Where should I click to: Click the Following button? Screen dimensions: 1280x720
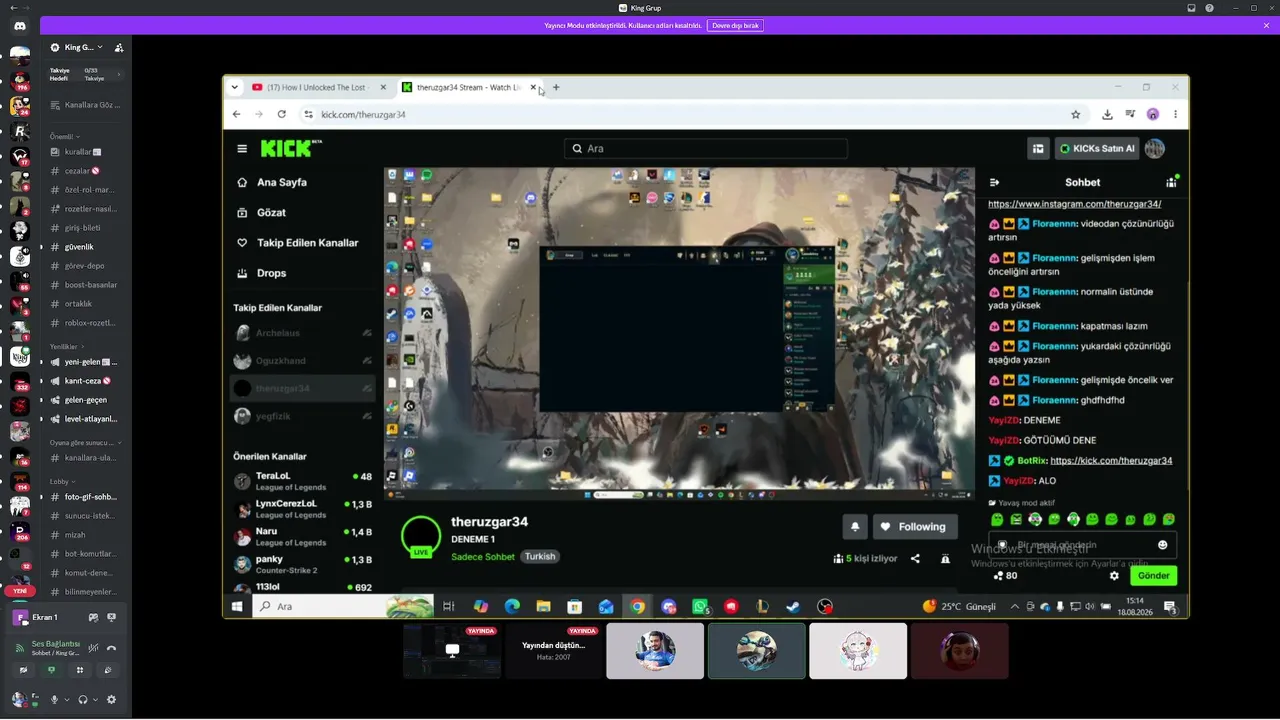click(x=915, y=527)
